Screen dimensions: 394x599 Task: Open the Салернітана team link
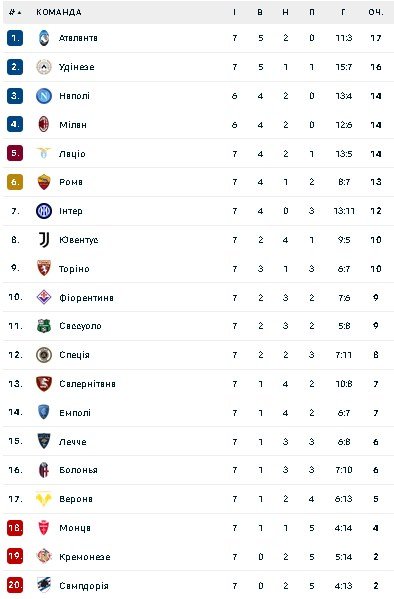click(88, 384)
